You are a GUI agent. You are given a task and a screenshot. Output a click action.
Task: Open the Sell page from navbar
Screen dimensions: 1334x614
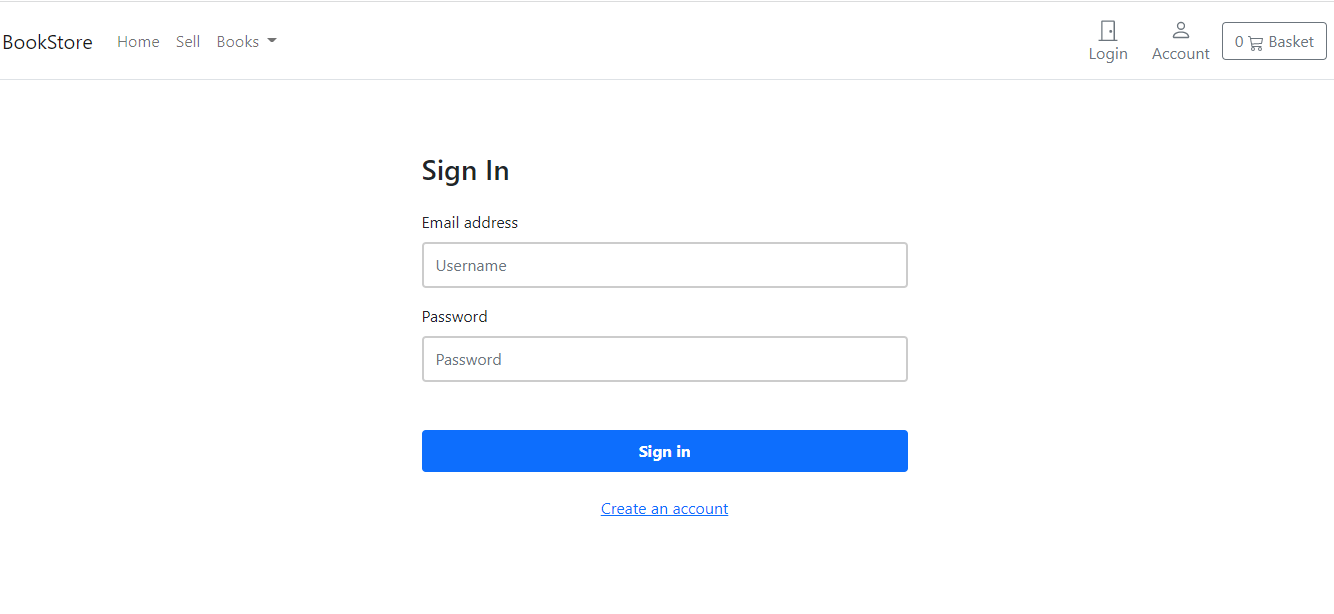tap(187, 41)
